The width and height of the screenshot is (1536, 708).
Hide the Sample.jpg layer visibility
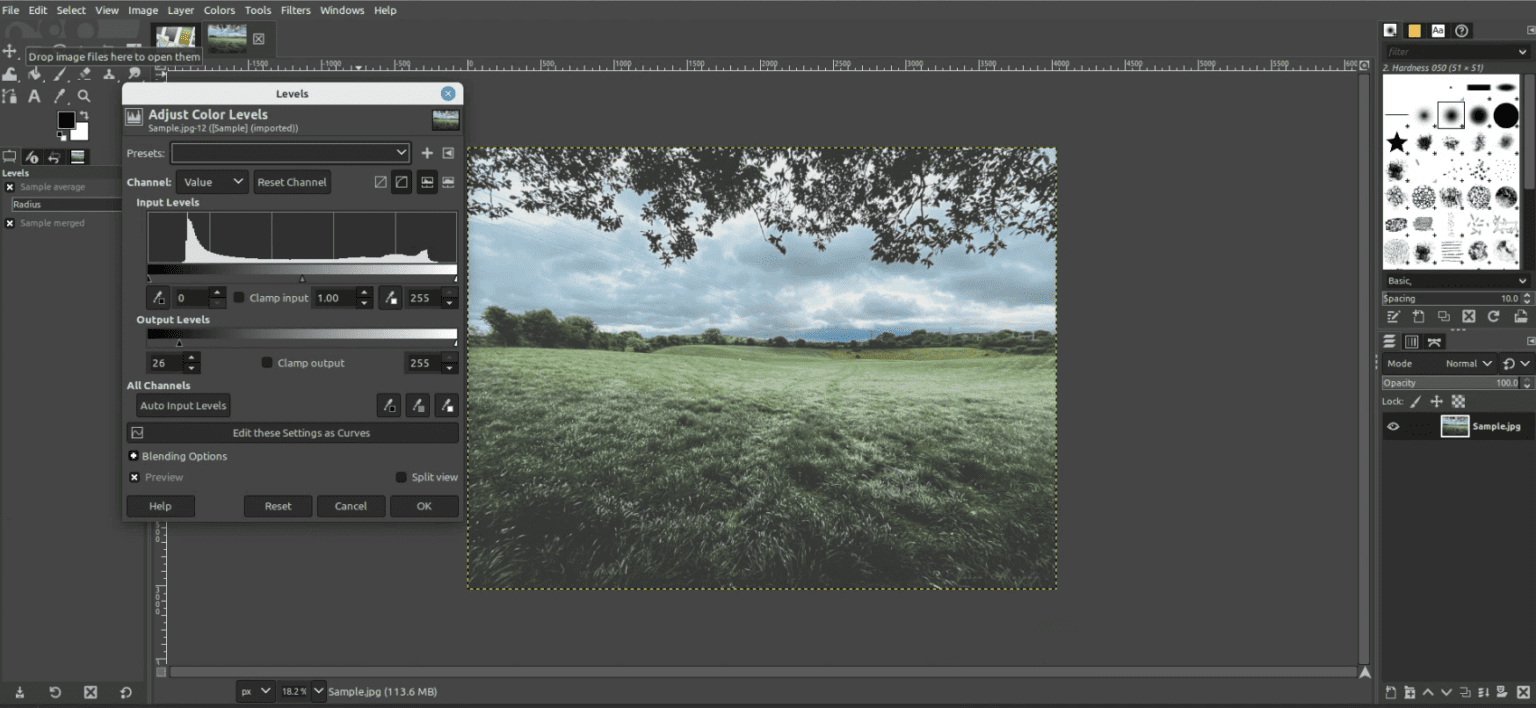click(x=1393, y=426)
